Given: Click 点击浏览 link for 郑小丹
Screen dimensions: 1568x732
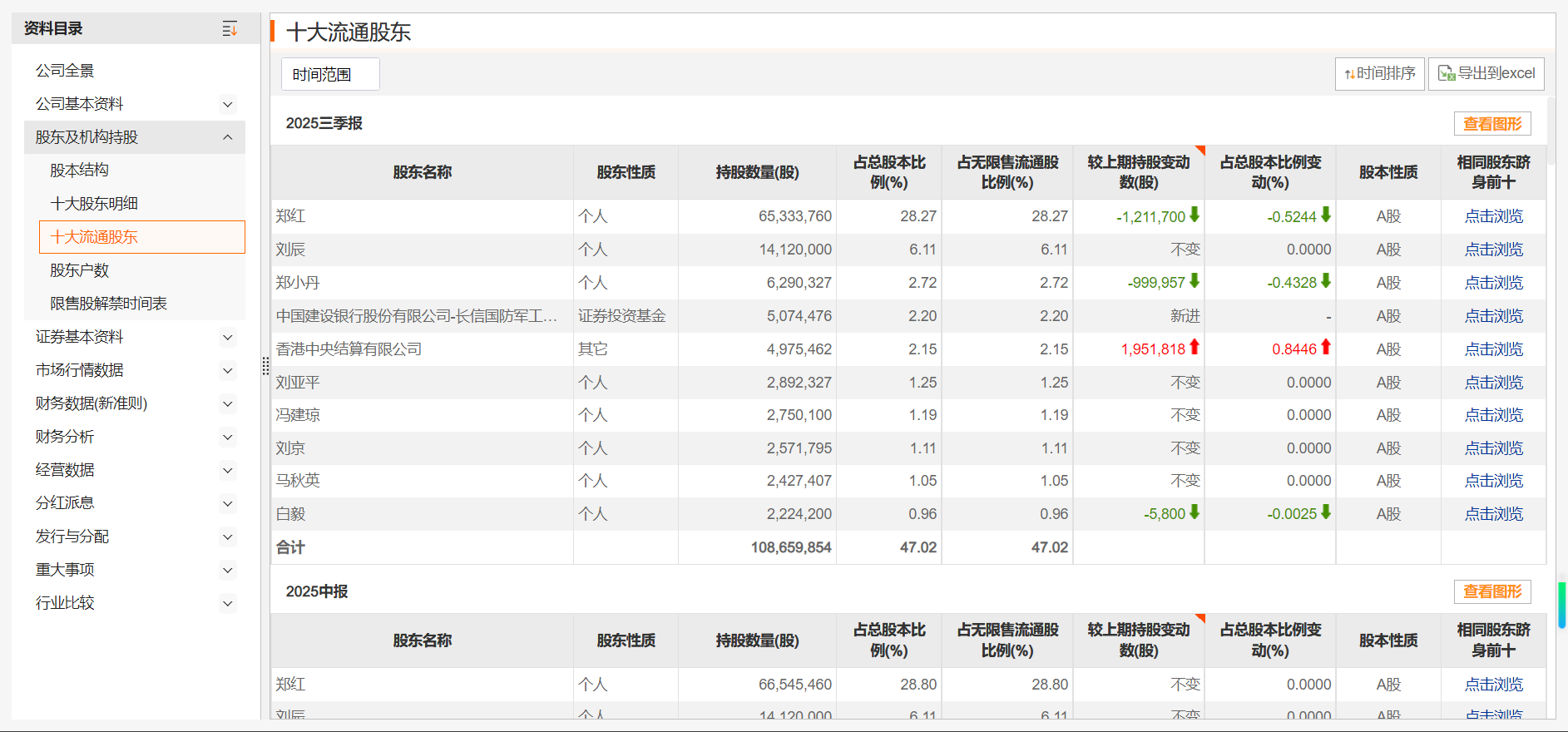Looking at the screenshot, I should [x=1493, y=283].
